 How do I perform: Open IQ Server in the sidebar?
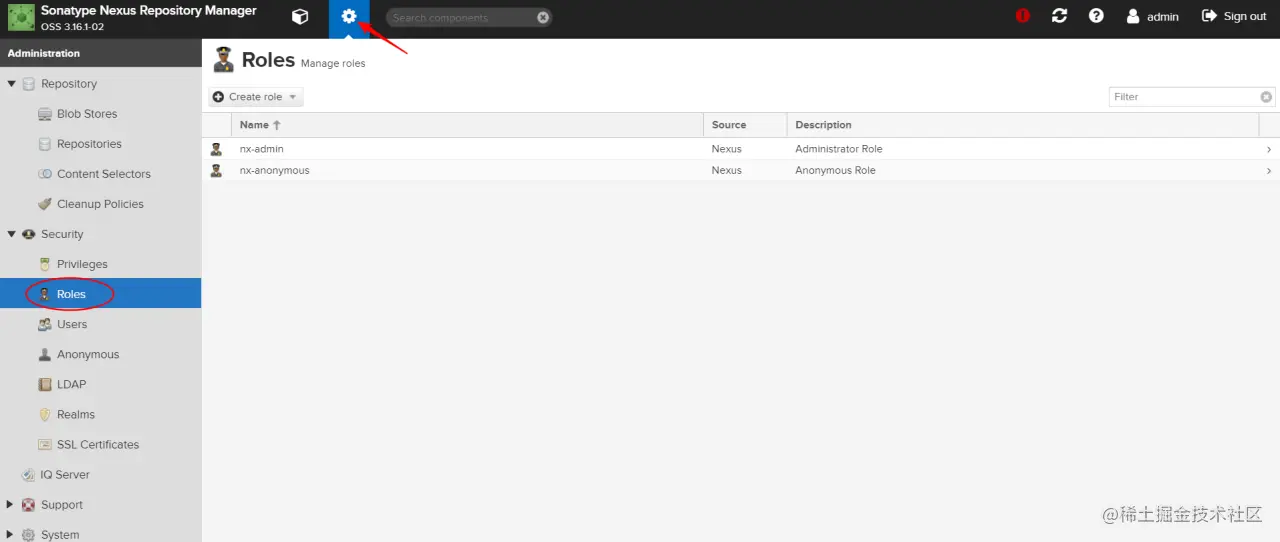pyautogui.click(x=65, y=475)
